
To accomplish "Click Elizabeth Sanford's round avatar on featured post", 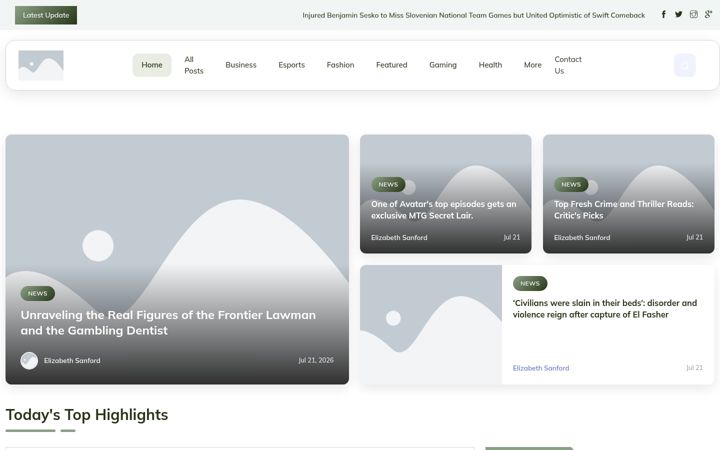I will 29,360.
